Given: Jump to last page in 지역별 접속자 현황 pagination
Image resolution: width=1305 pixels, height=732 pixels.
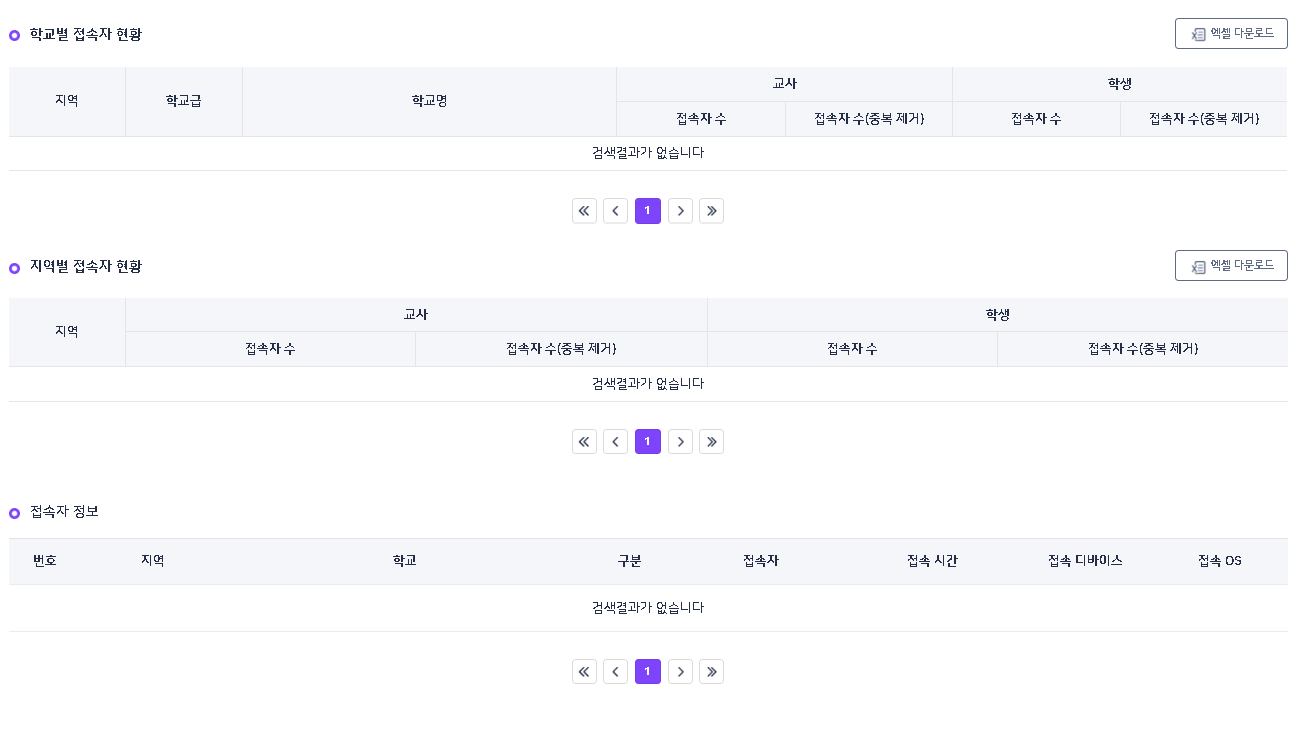Looking at the screenshot, I should (711, 442).
